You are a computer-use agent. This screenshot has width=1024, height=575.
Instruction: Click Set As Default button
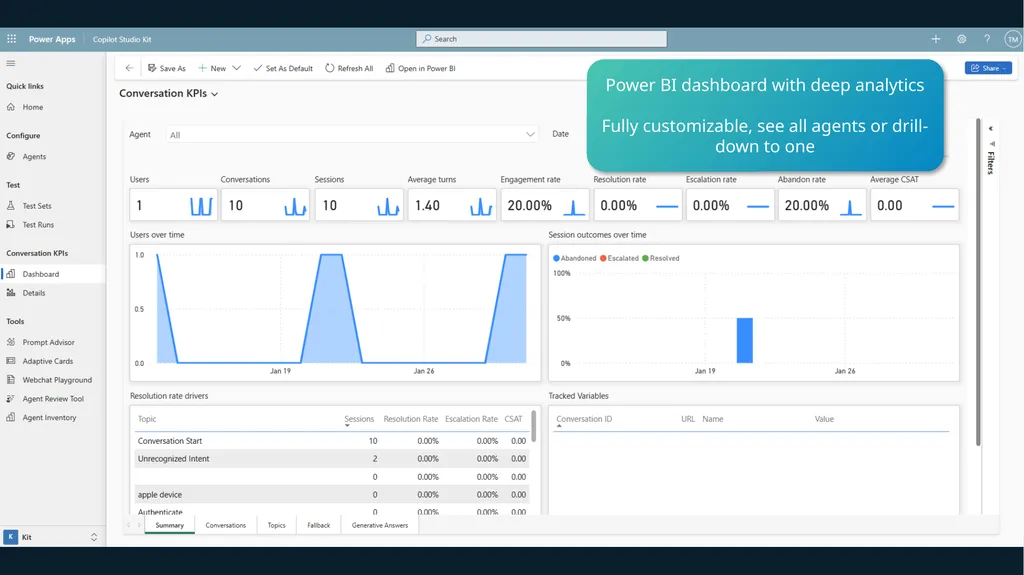283,68
